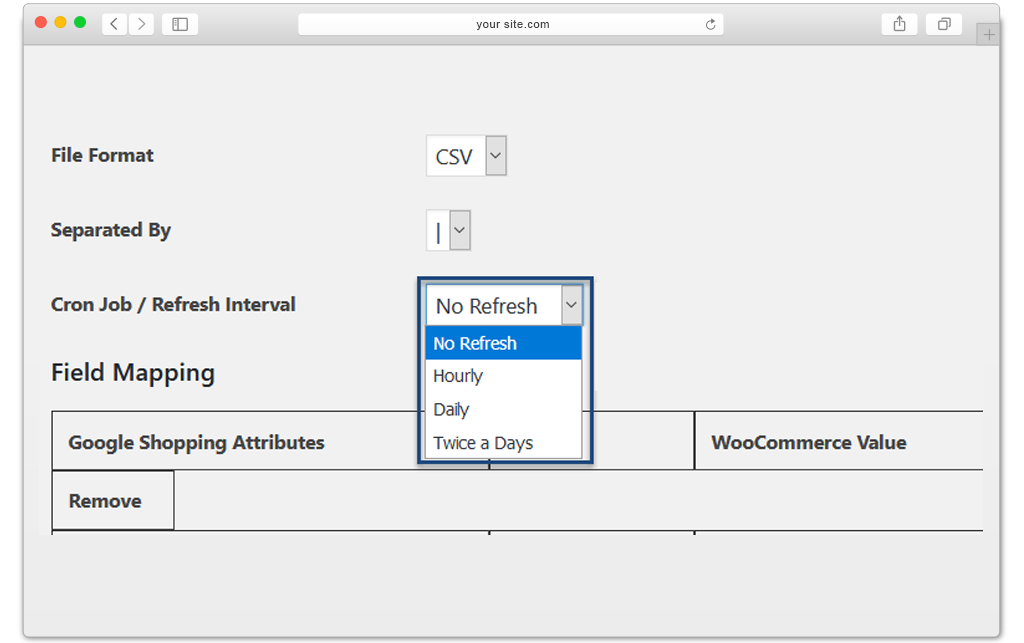Expand the Separated By dropdown
Screen dimensions: 1024x643
449,230
